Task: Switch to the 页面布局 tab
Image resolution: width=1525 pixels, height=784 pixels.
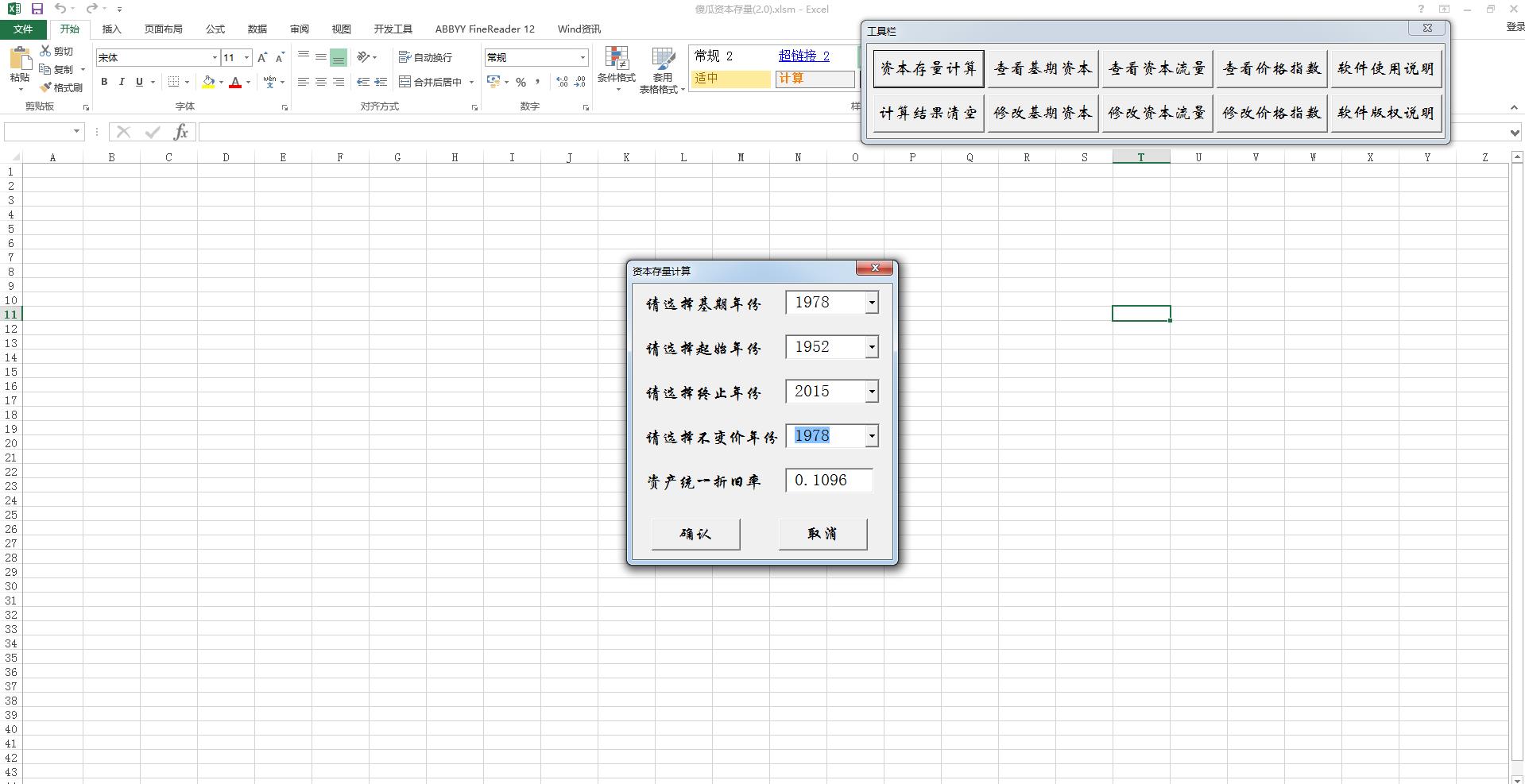Action: [x=163, y=29]
